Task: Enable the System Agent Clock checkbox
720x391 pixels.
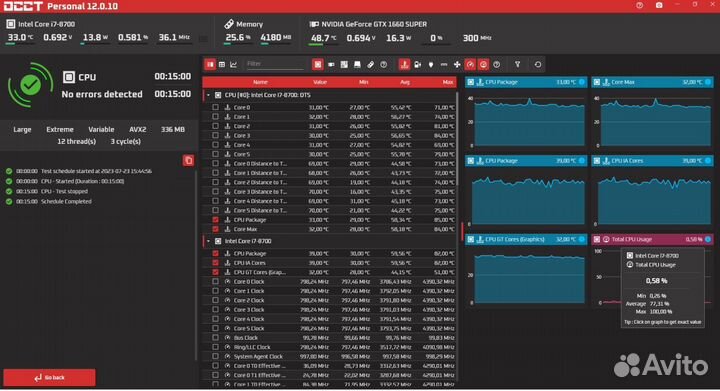Action: tap(215, 357)
